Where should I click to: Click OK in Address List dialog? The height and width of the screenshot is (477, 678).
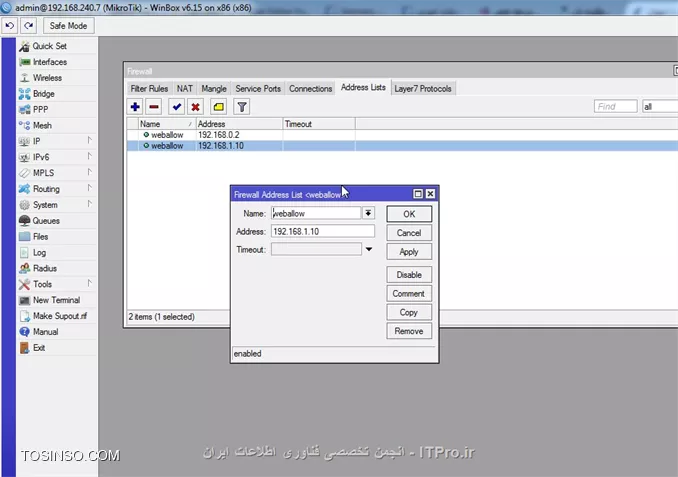click(409, 214)
